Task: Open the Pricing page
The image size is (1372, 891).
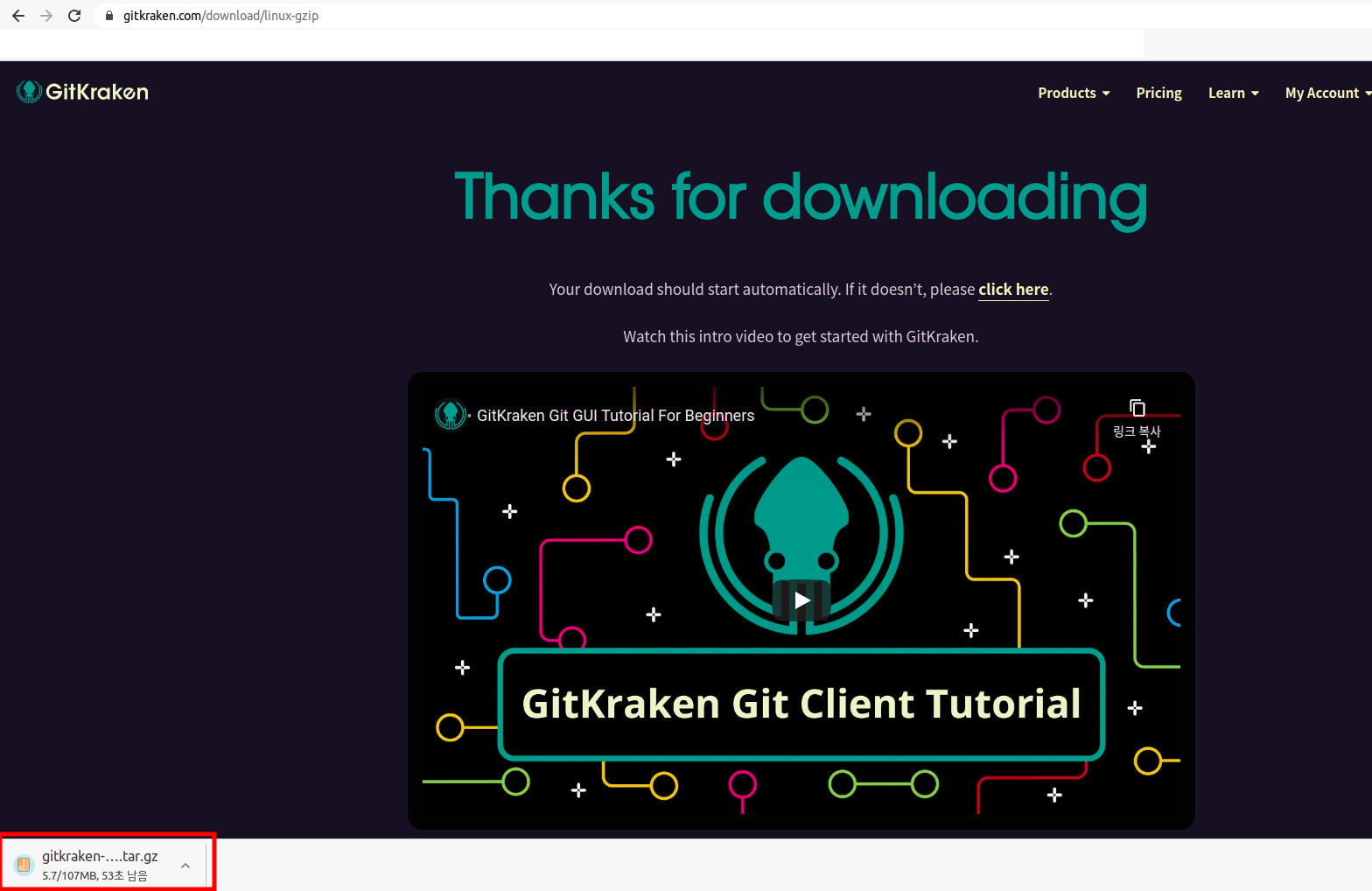Action: 1158,93
